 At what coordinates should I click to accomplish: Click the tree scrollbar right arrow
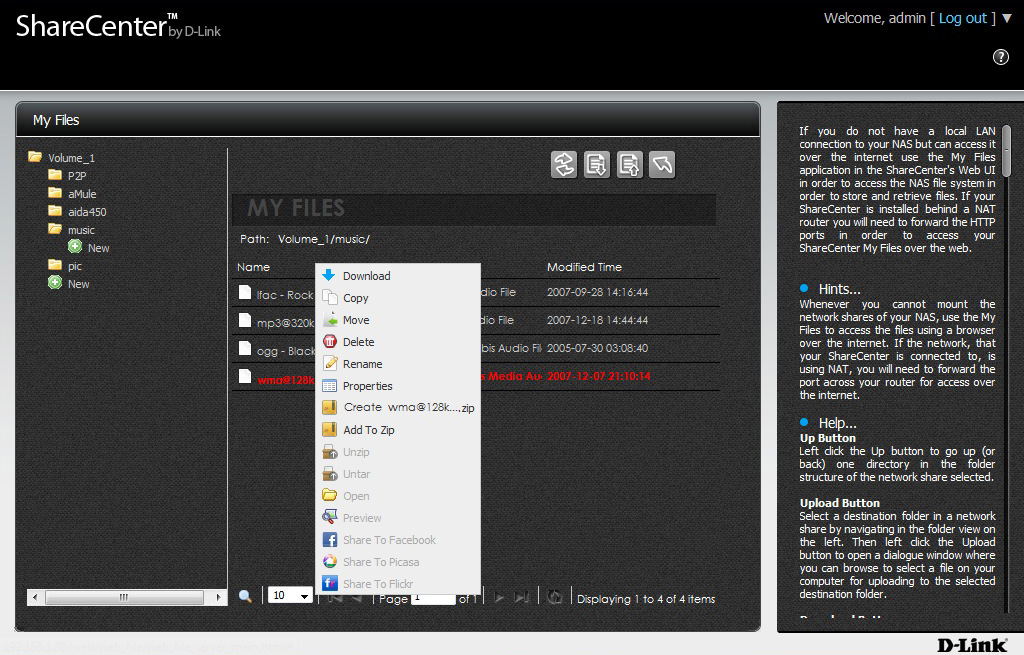pos(218,597)
